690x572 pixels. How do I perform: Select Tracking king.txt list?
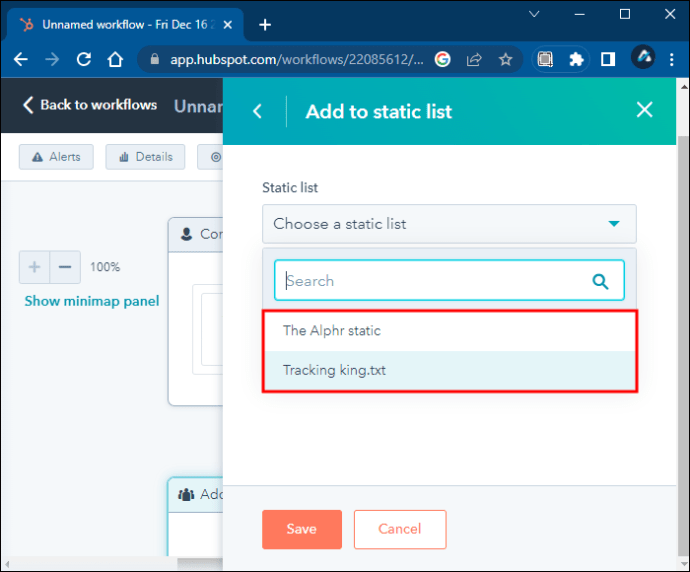[449, 370]
